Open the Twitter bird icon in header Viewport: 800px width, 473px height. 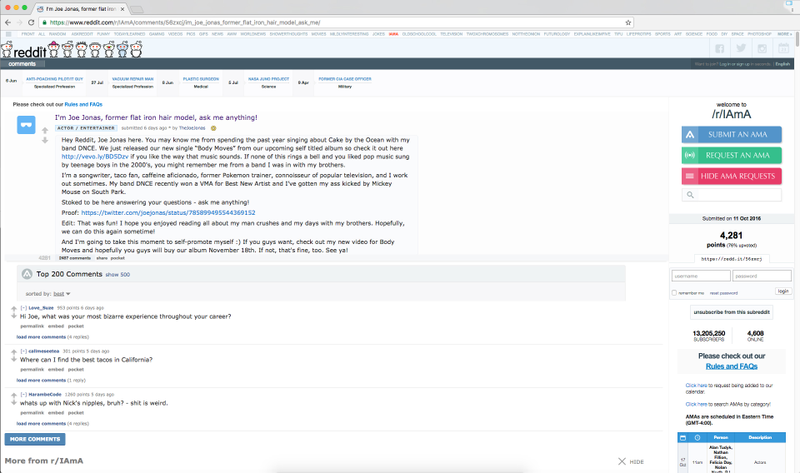click(741, 48)
